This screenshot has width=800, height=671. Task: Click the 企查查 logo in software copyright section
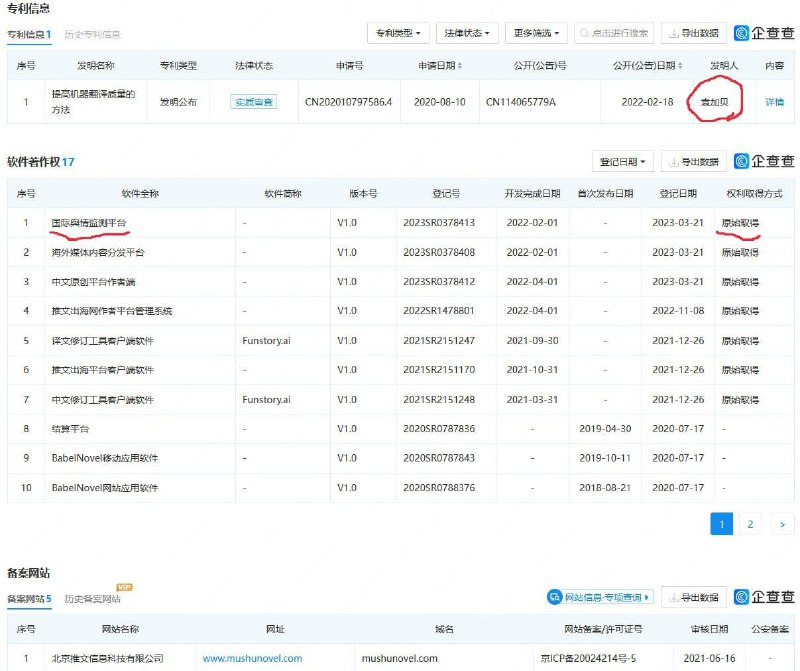click(764, 161)
